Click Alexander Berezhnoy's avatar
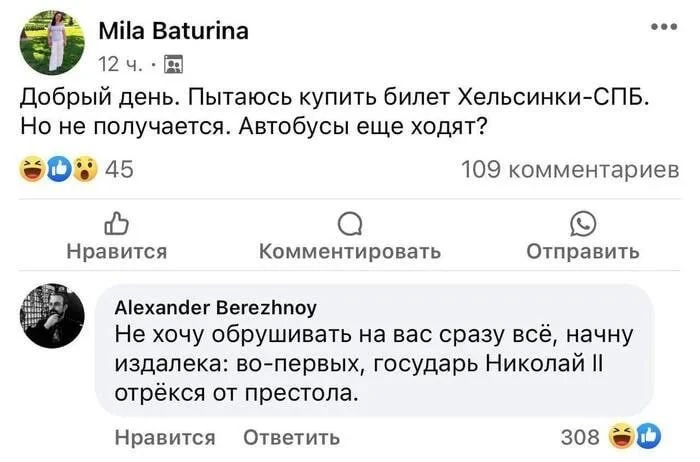 [52, 314]
